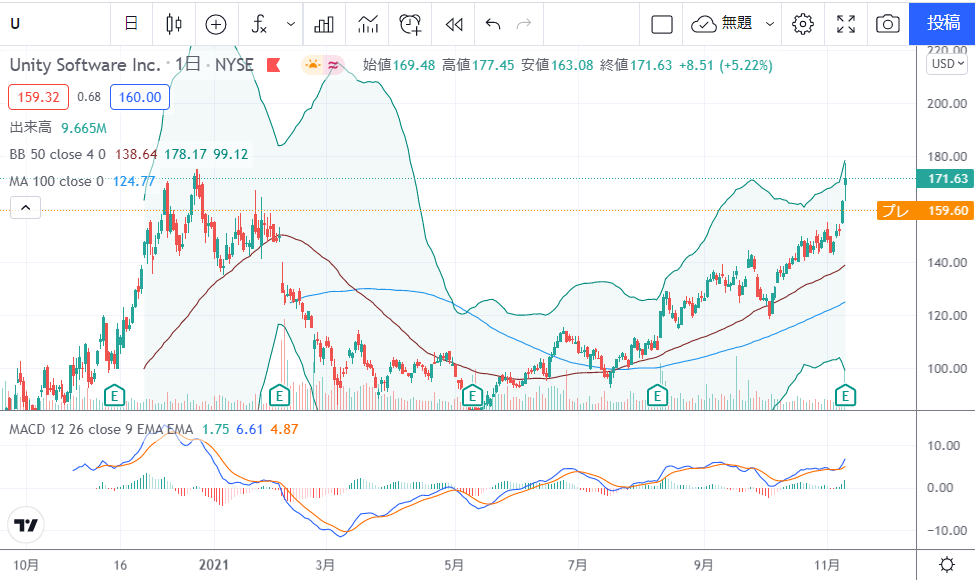Undo the last chart action

tap(493, 24)
